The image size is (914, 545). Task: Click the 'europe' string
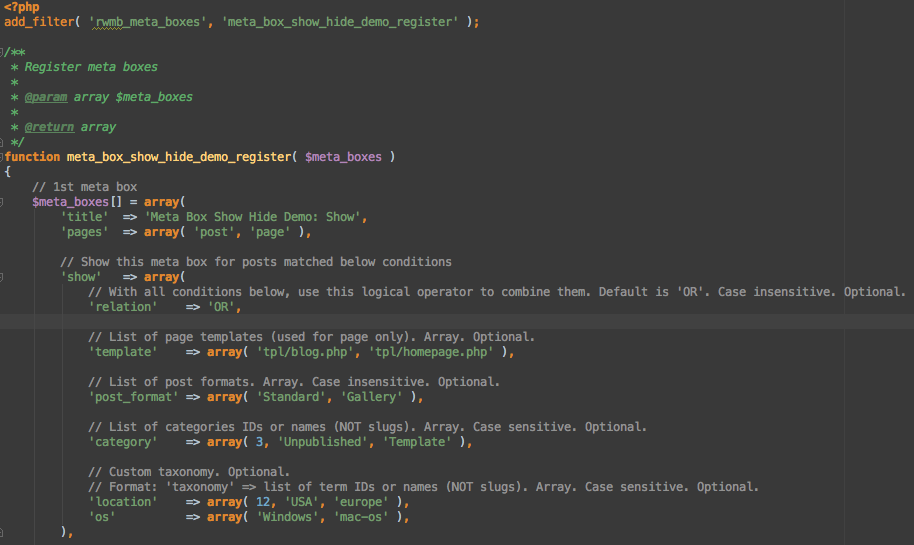coord(361,502)
